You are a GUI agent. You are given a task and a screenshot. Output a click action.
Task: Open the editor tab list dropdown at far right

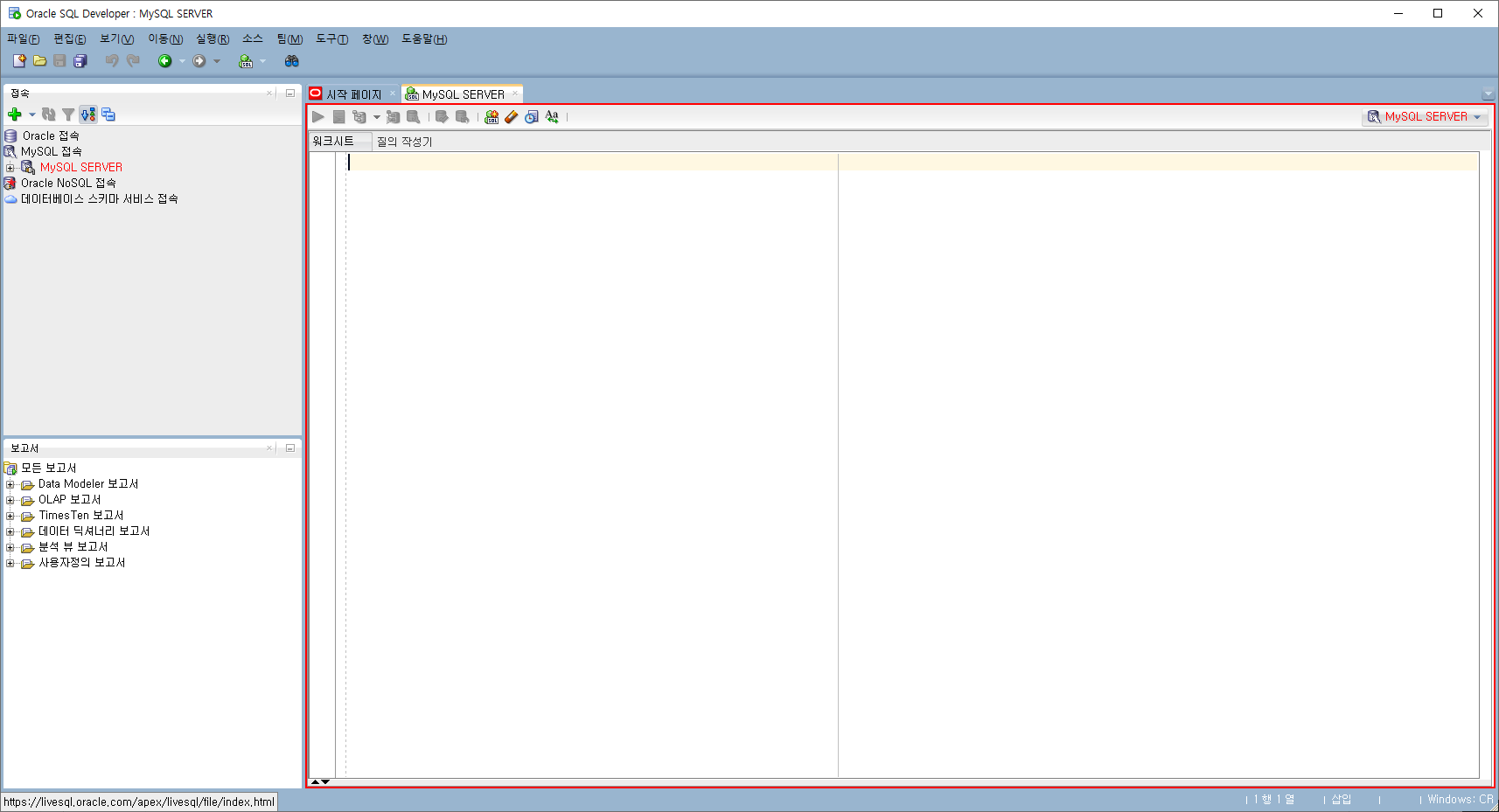1488,94
